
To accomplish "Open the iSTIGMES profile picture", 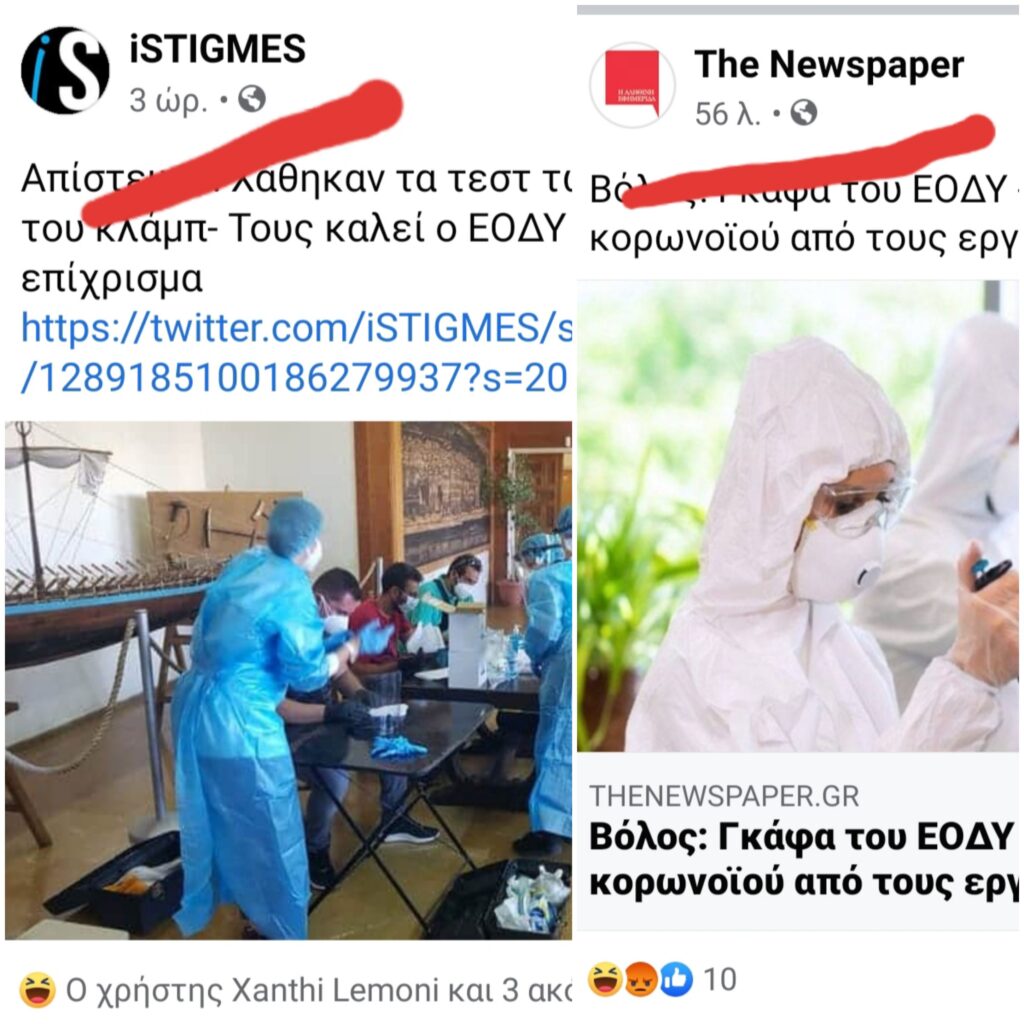I will click(65, 70).
